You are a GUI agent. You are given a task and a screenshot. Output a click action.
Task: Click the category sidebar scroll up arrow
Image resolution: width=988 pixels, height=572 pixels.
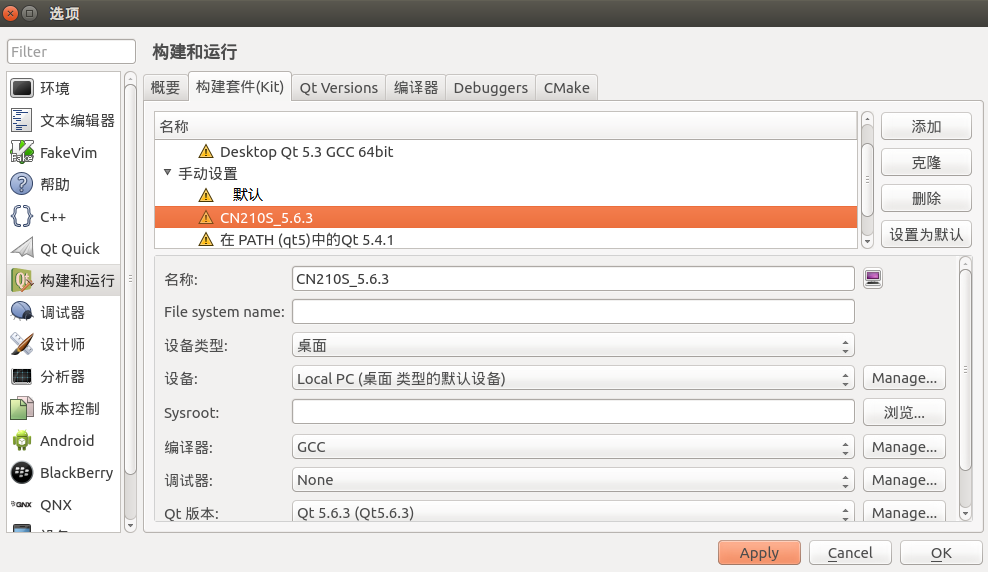point(130,78)
